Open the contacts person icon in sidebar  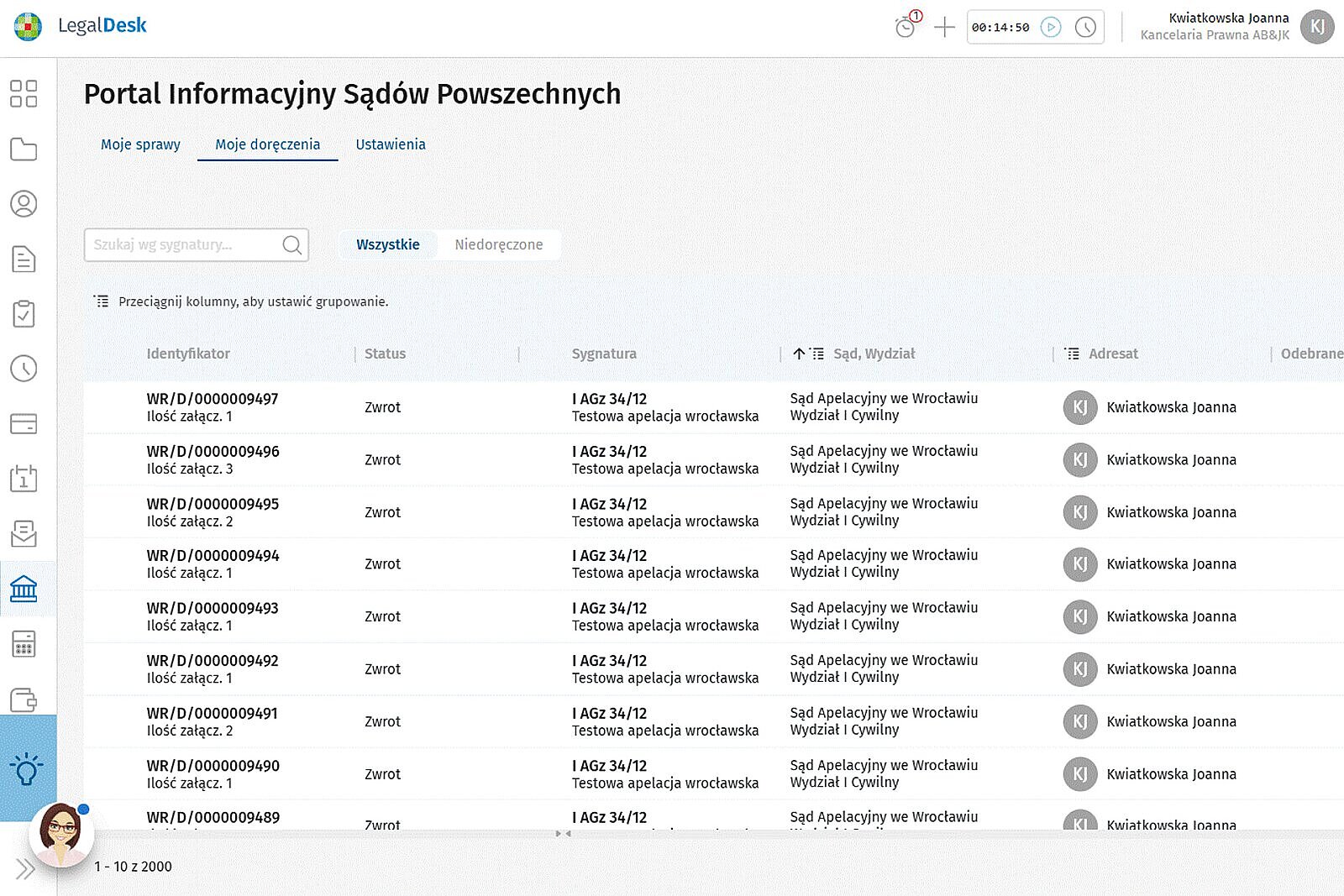click(24, 204)
